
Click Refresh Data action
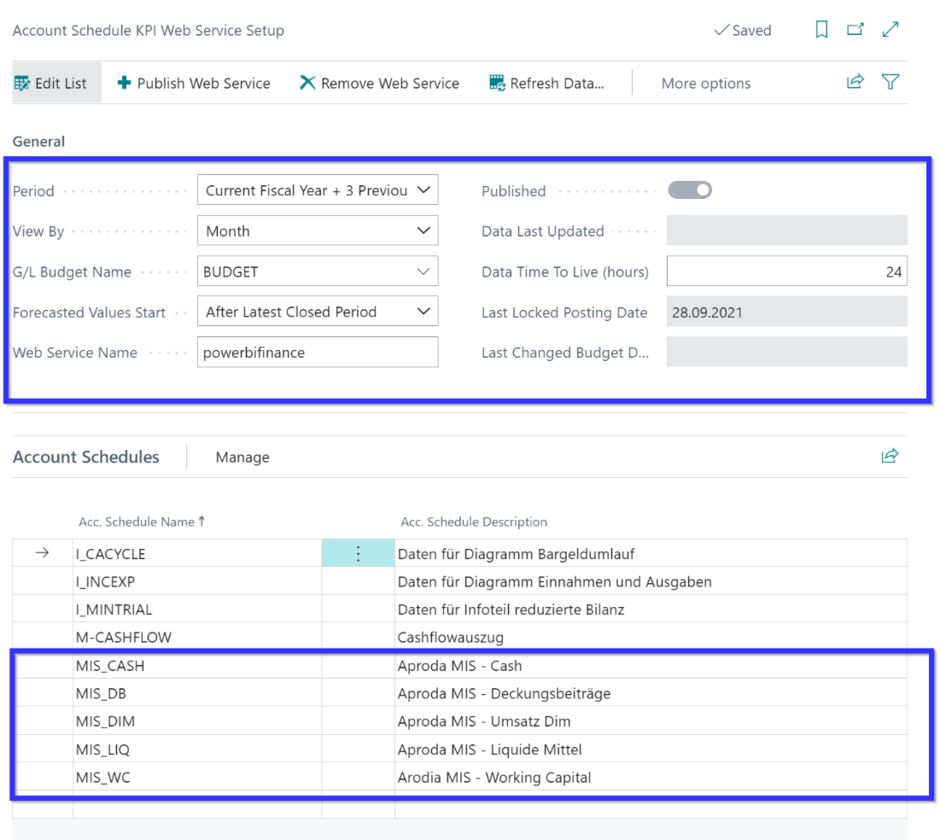click(547, 84)
